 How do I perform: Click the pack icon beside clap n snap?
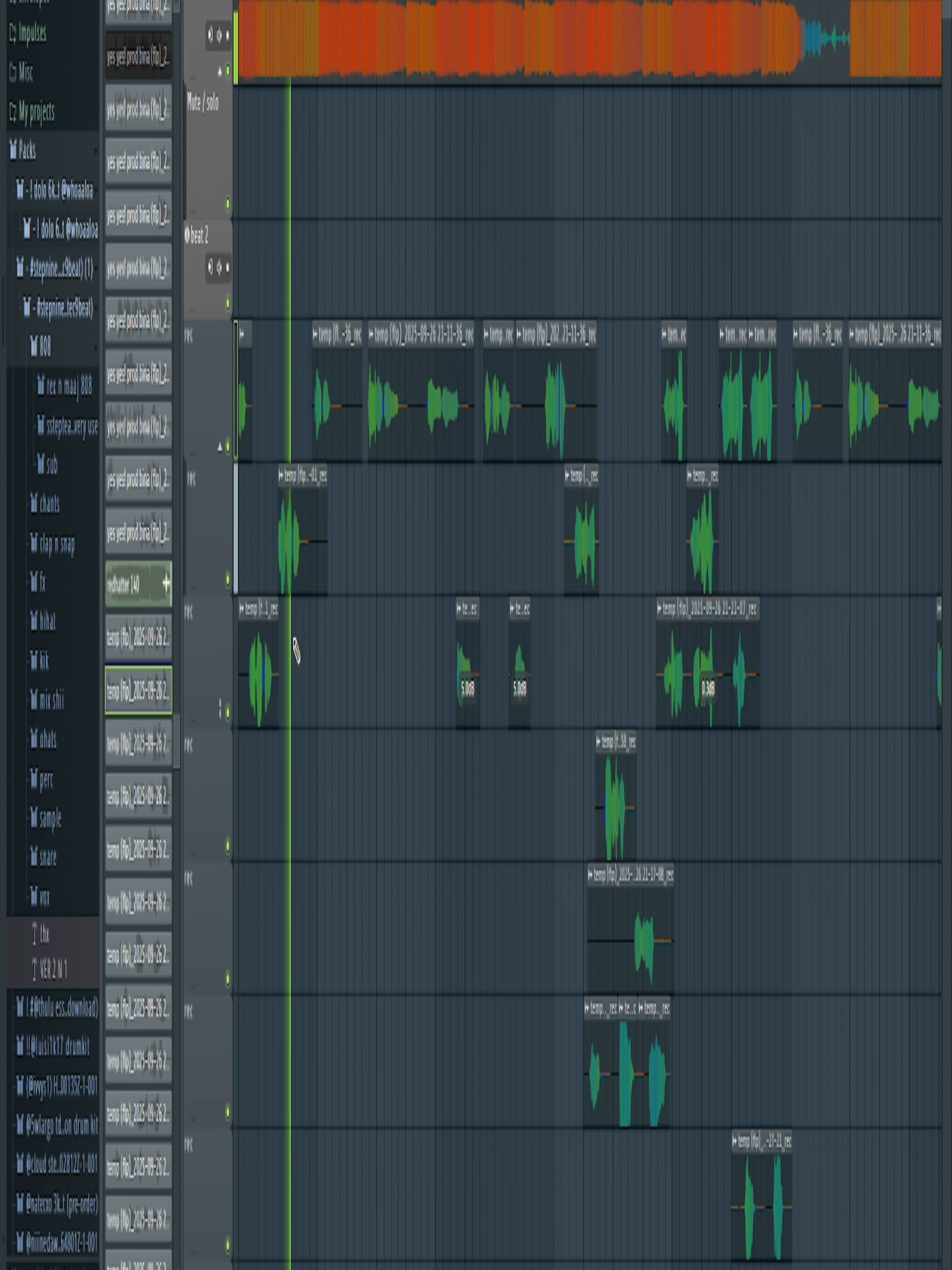coord(34,543)
